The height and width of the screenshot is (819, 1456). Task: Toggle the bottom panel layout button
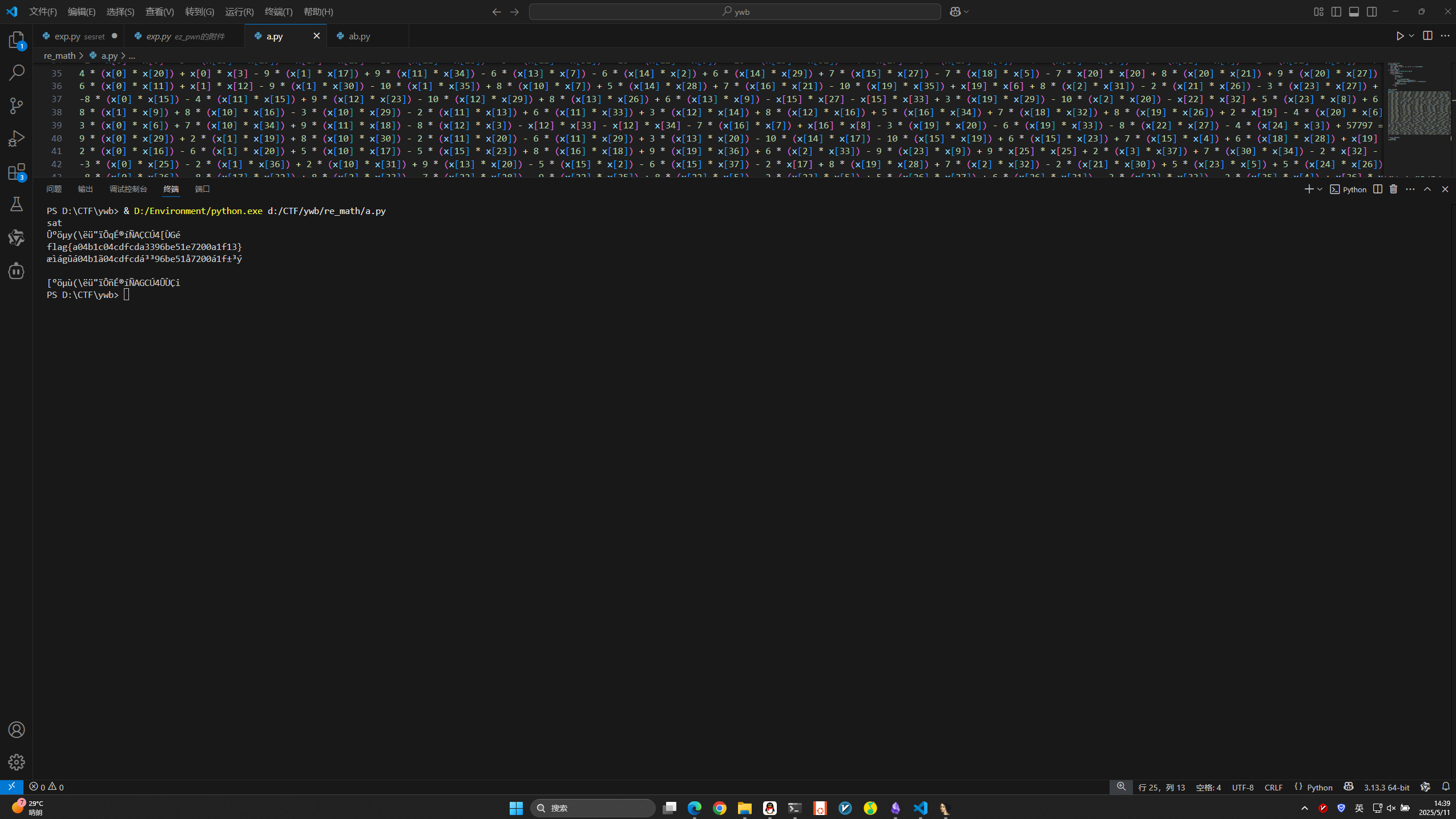[x=1354, y=11]
